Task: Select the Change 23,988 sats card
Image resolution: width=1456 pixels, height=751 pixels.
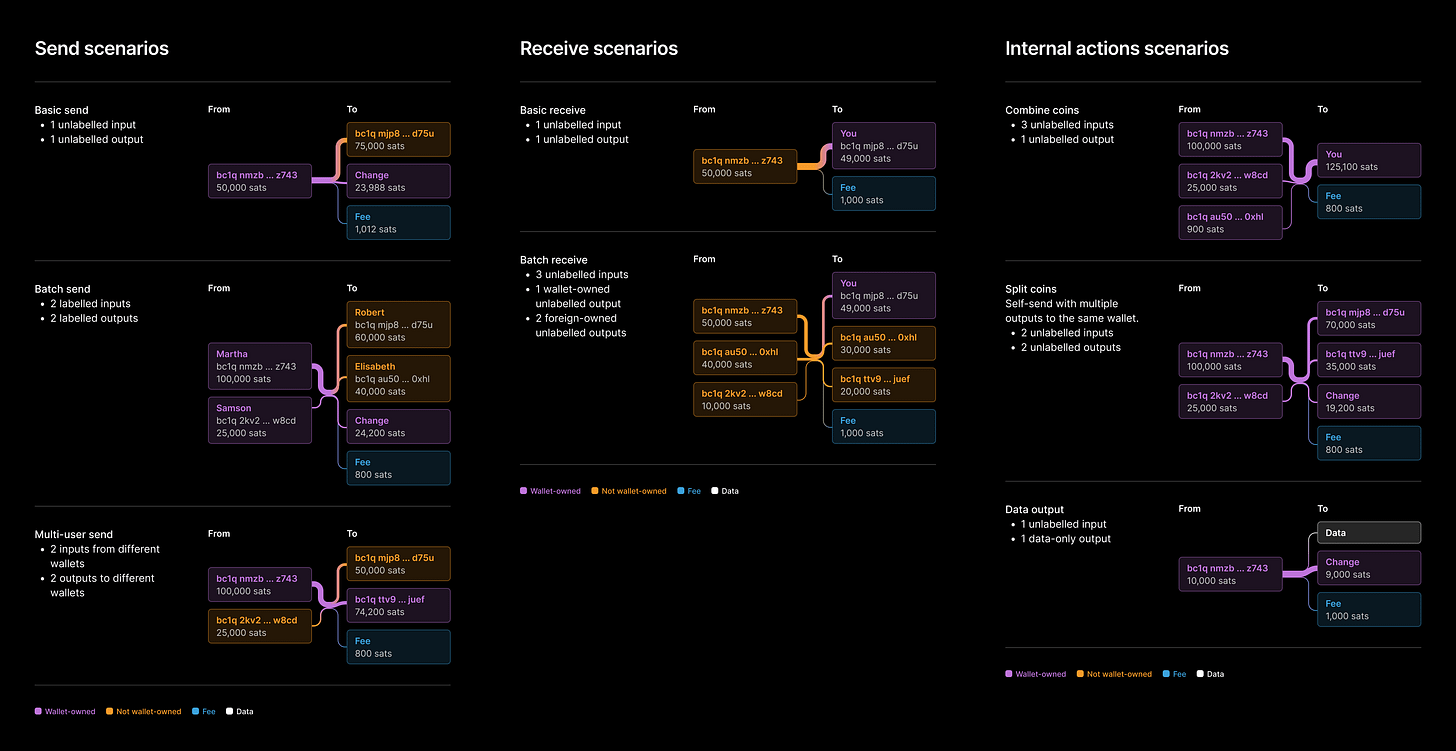Action: click(x=399, y=181)
